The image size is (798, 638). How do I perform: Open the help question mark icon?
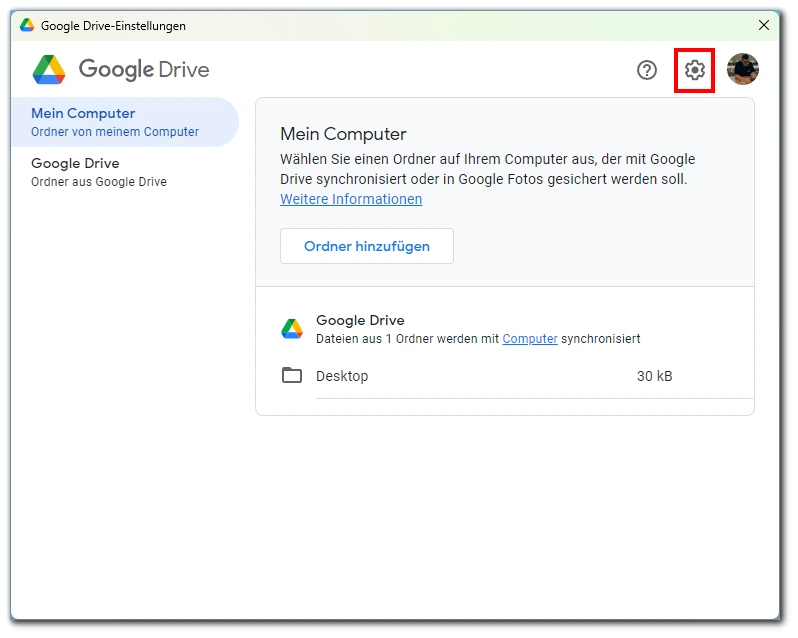coord(647,70)
